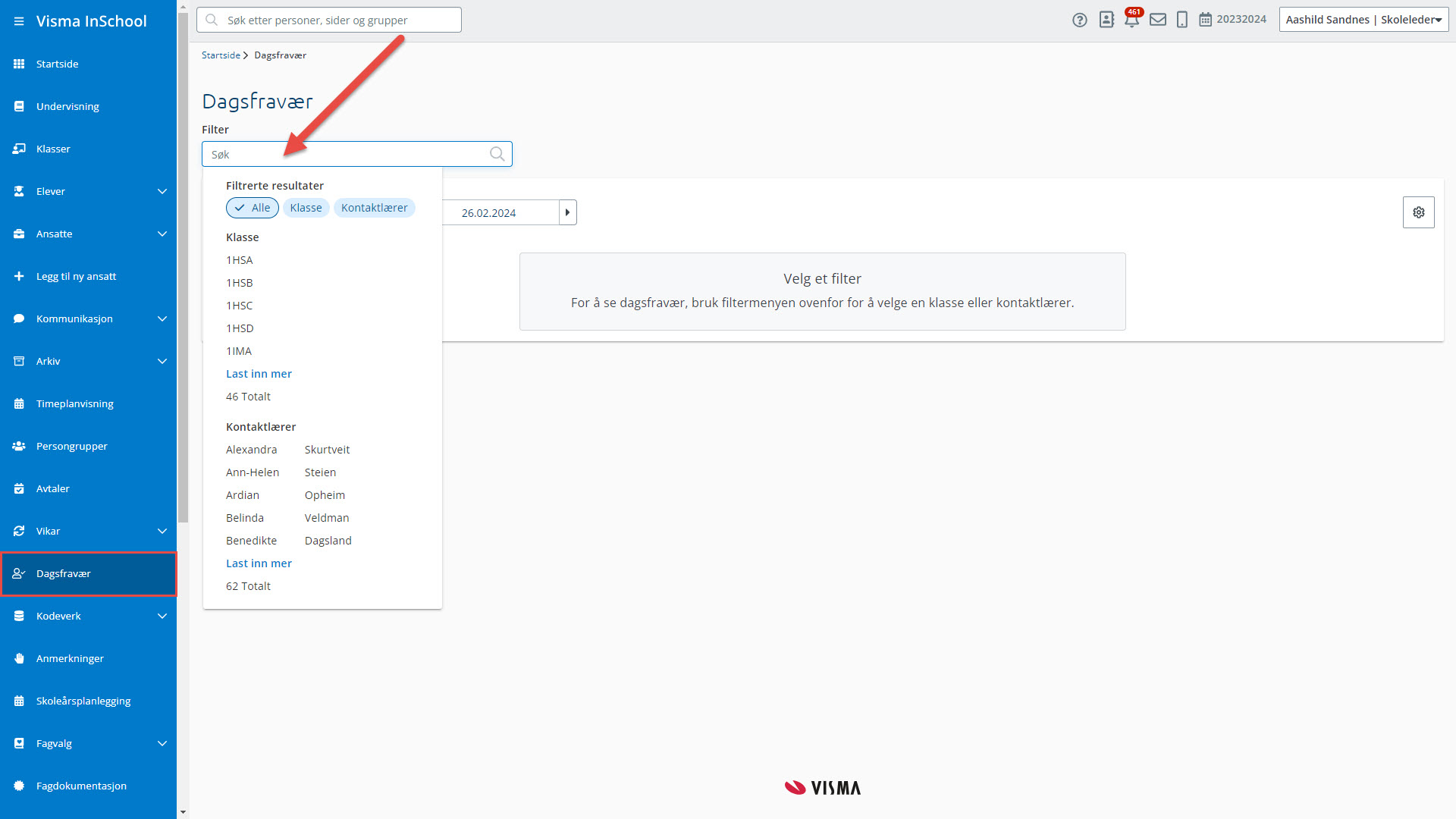
Task: Click the Vikar swap arrows icon
Action: coord(19,531)
